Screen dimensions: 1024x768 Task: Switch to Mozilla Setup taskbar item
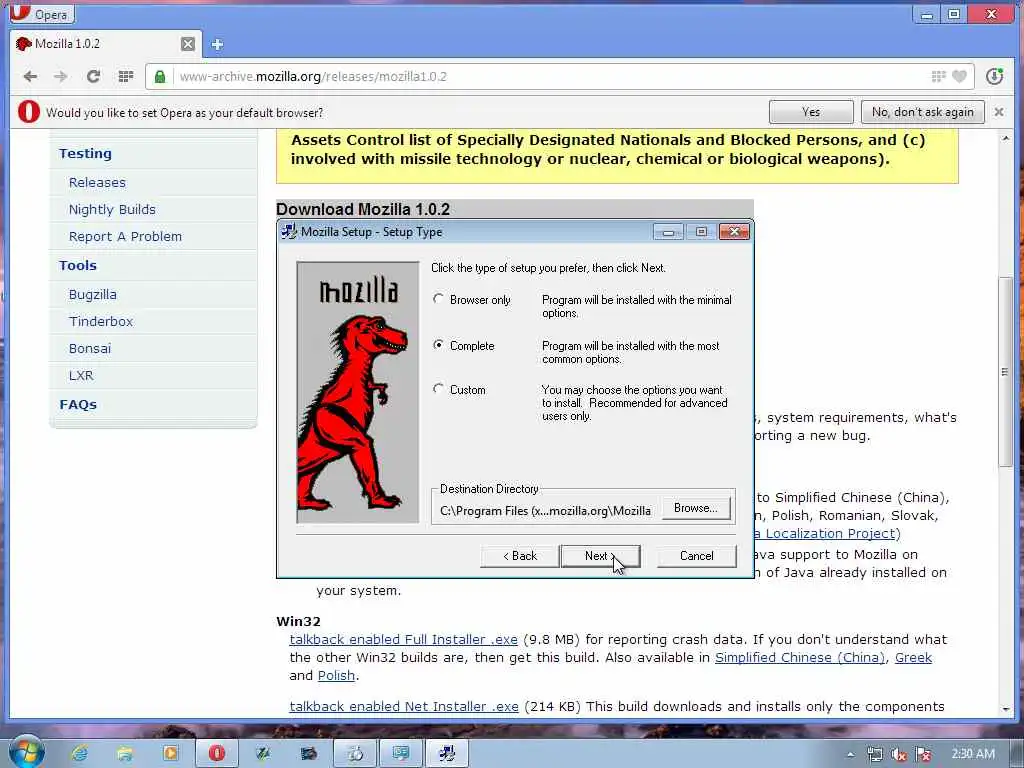pyautogui.click(x=447, y=753)
